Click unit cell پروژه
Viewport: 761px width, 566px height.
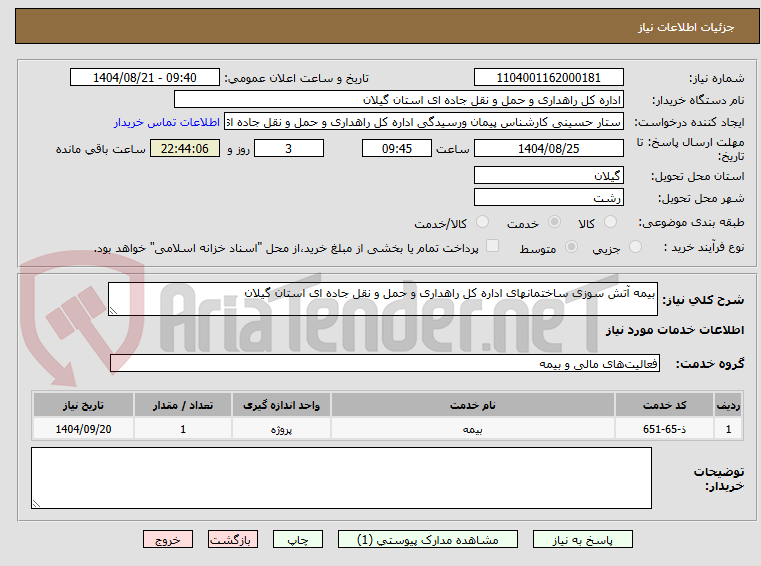pyautogui.click(x=281, y=429)
